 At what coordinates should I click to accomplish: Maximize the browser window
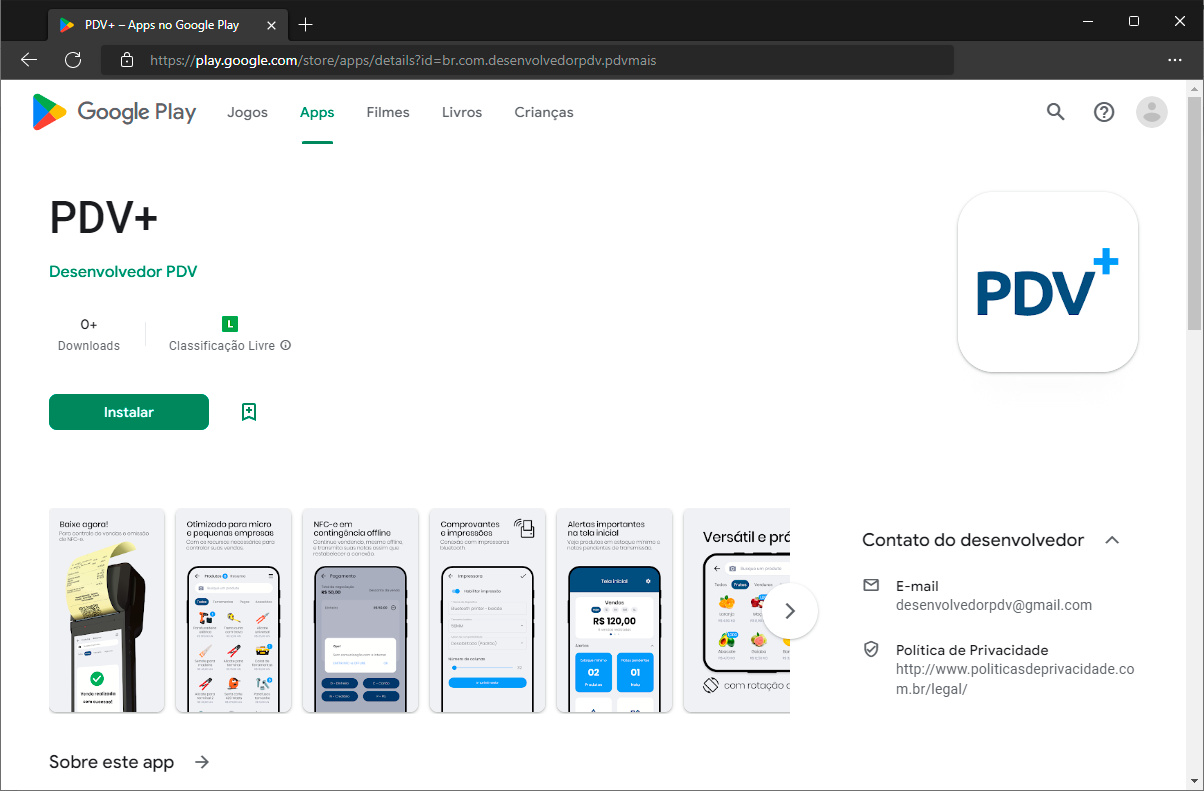point(1134,20)
